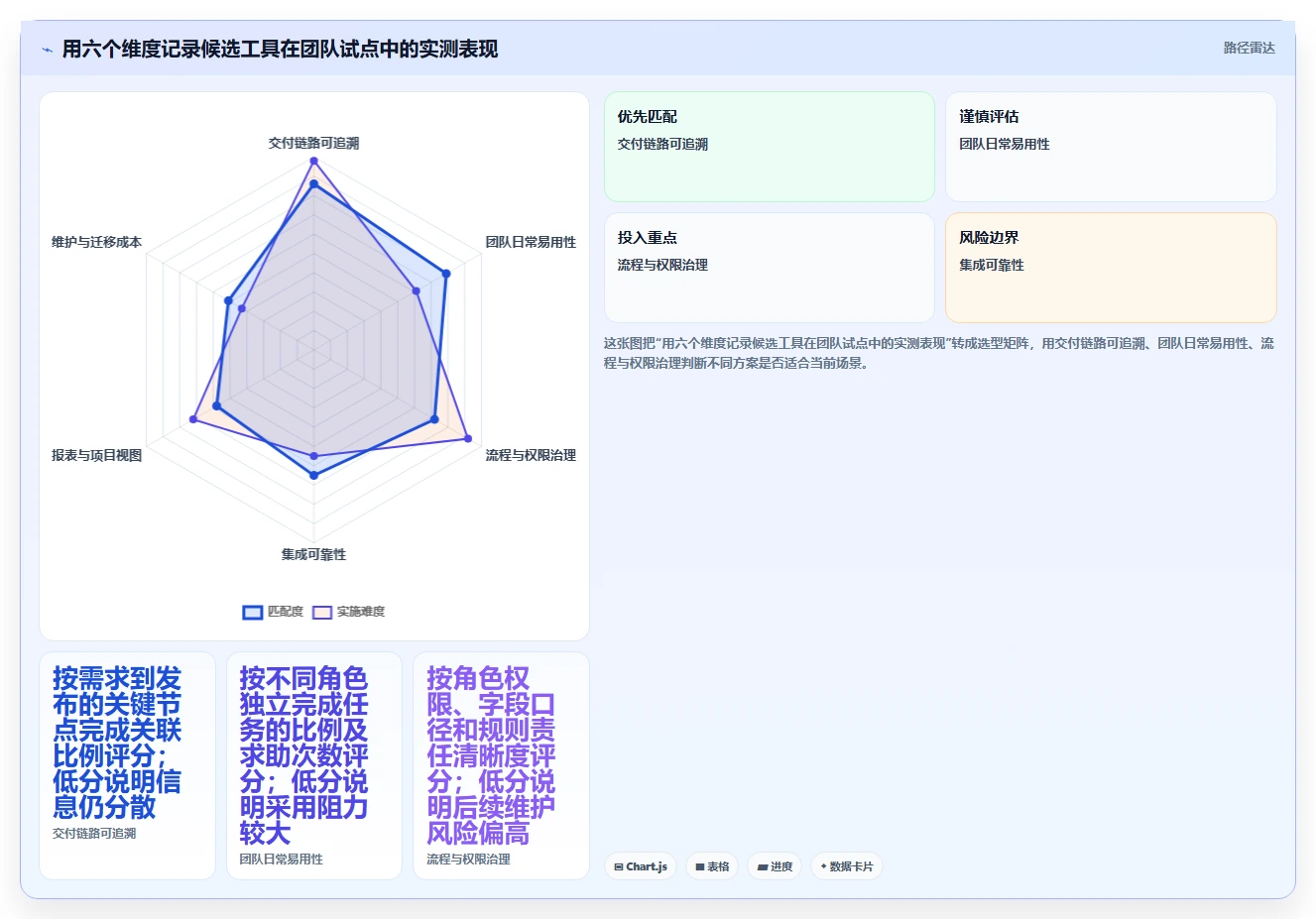Click the 匹配度 legend label
This screenshot has height=919, width=1316.
[286, 612]
